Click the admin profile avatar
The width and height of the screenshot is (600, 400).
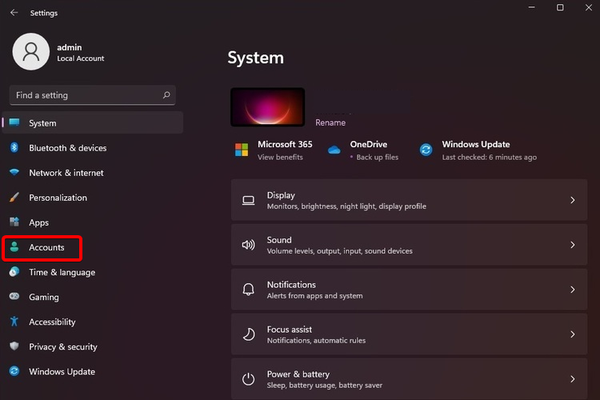31,53
